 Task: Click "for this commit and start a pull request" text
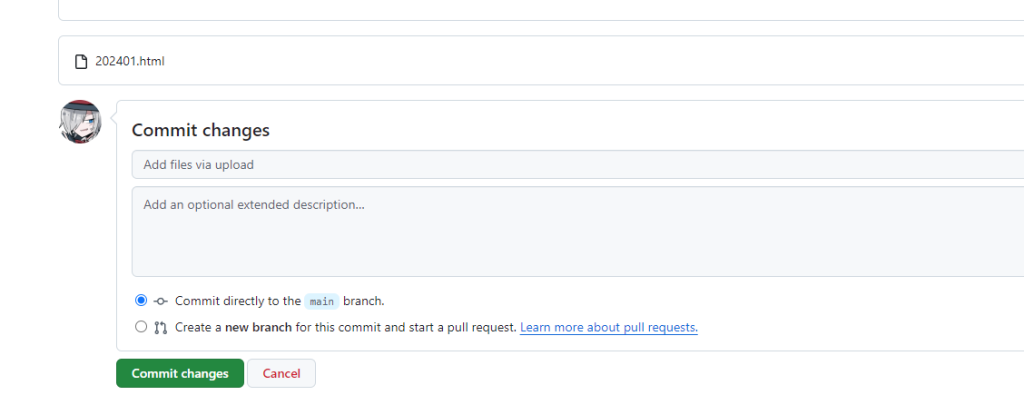point(405,327)
